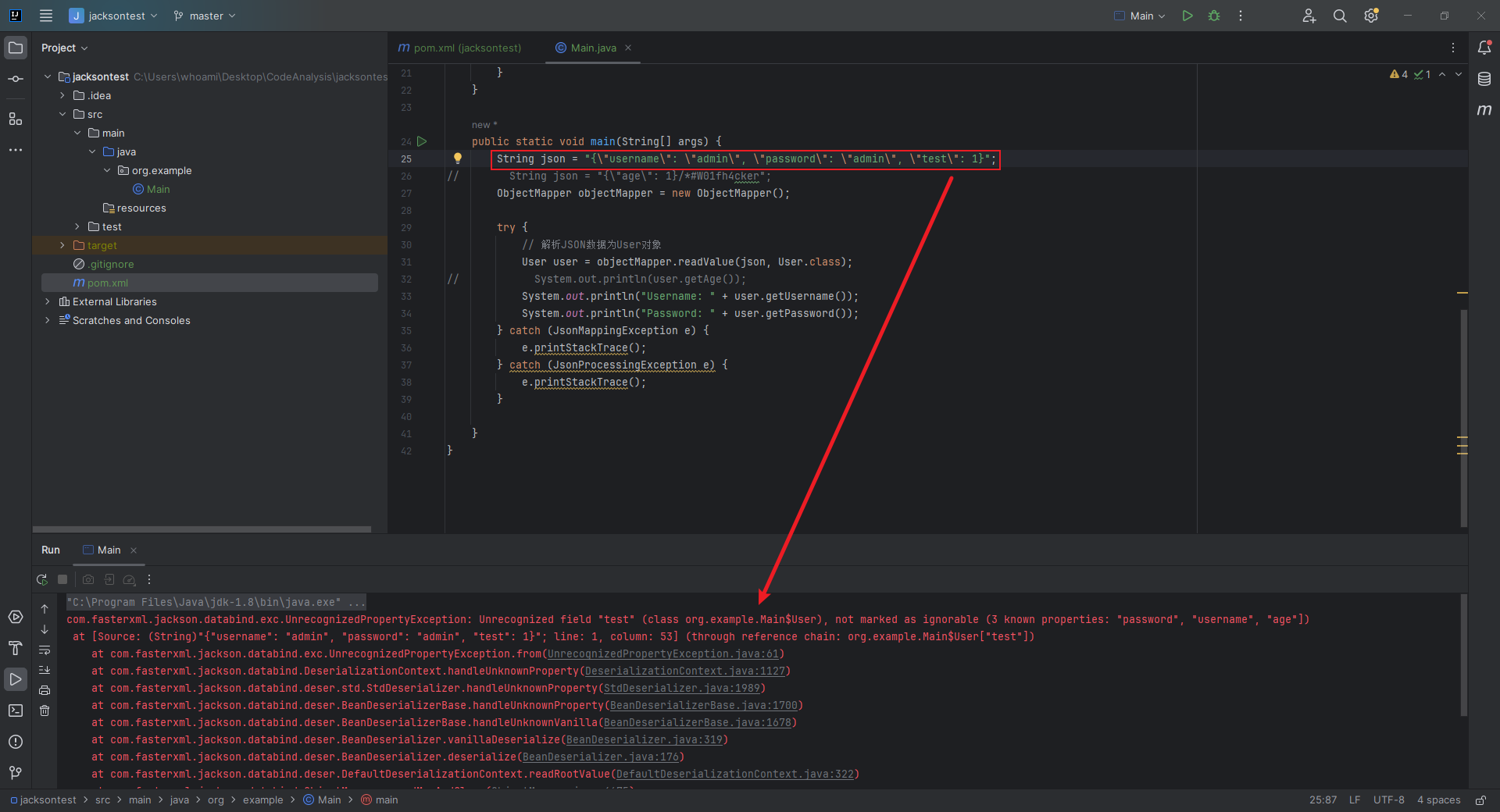Collapse the src folder

click(62, 114)
